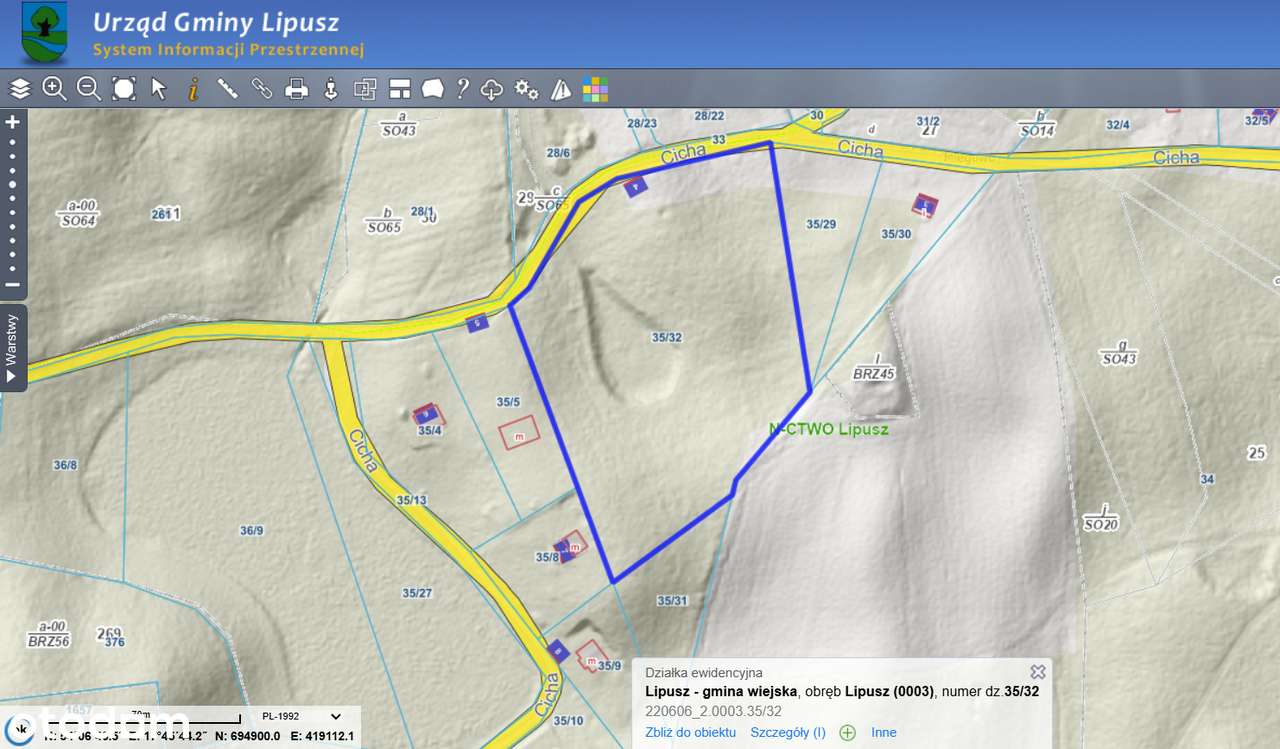Viewport: 1280px width, 749px height.
Task: Click parcel label 35/29 on the map
Action: tap(821, 224)
